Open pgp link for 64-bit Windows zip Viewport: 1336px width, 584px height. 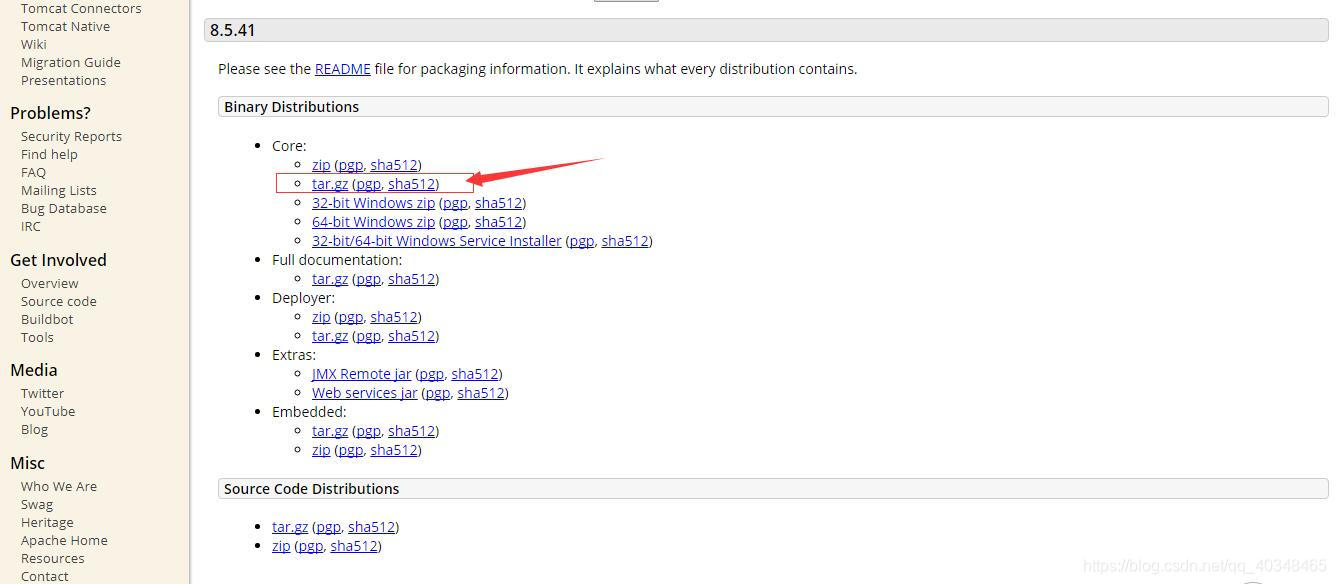[x=455, y=222]
